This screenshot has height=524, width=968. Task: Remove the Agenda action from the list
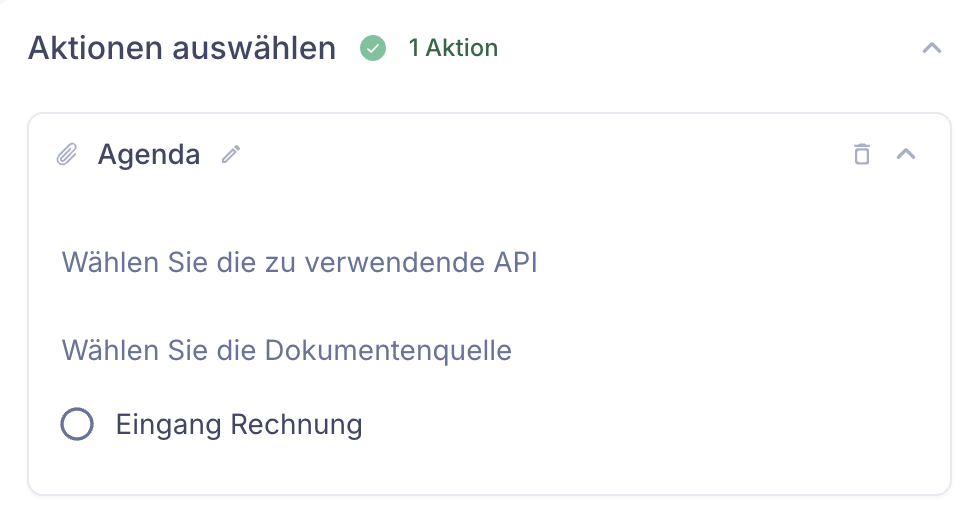coord(862,154)
